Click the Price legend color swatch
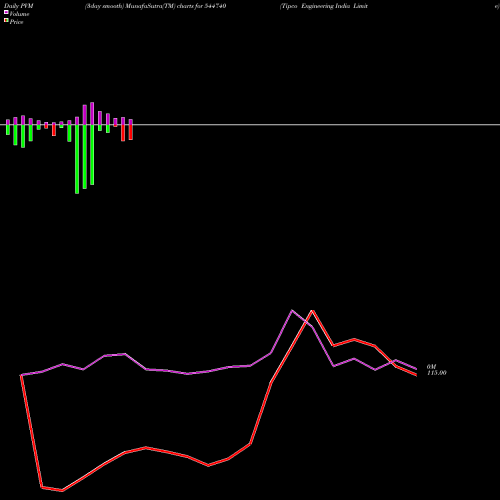Image resolution: width=500 pixels, height=500 pixels. 6,21
